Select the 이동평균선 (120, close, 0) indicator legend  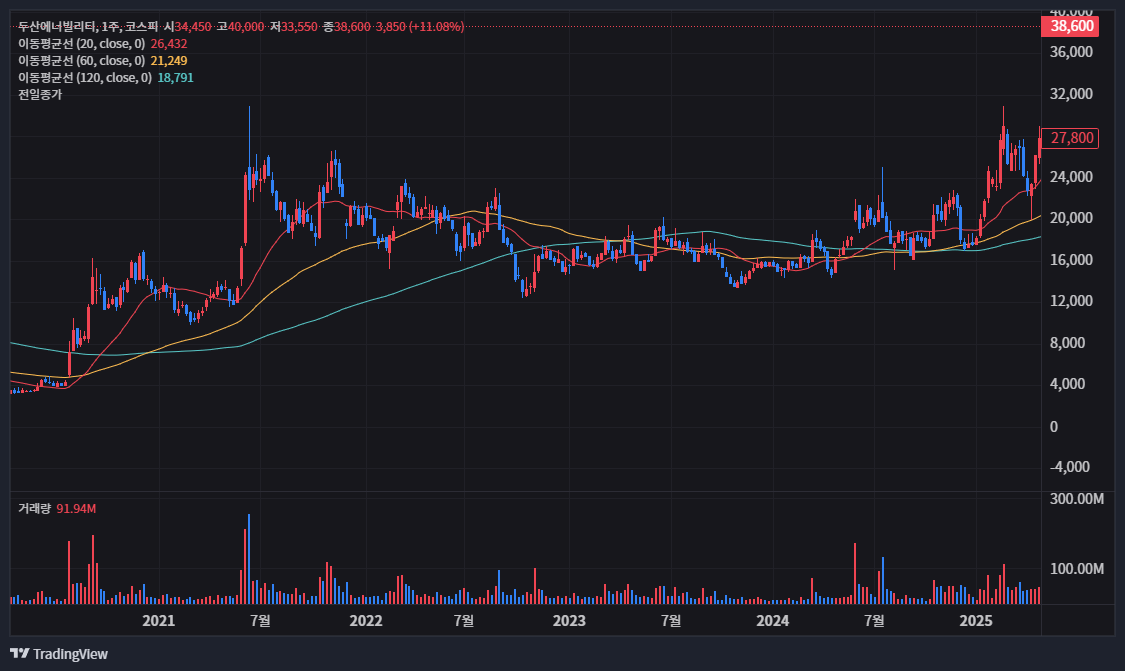pyautogui.click(x=85, y=78)
